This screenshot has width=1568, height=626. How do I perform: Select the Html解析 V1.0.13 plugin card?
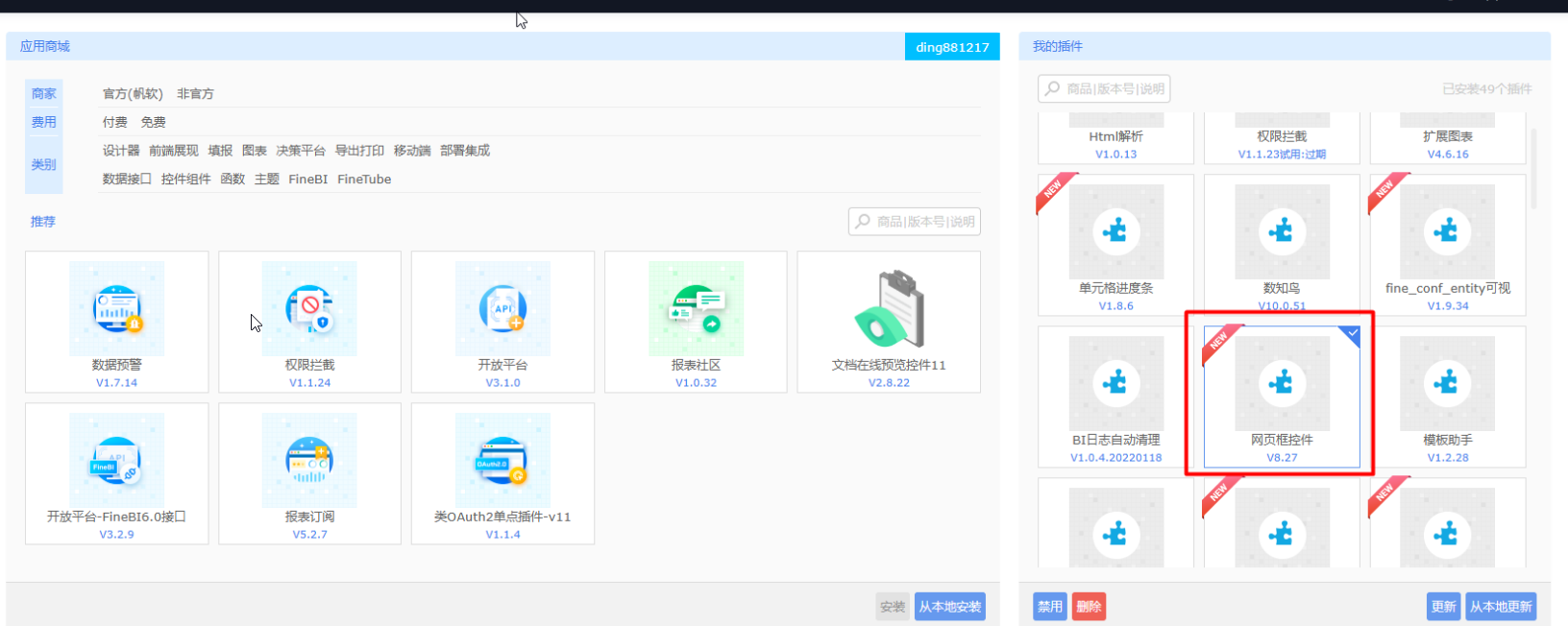(x=1115, y=138)
